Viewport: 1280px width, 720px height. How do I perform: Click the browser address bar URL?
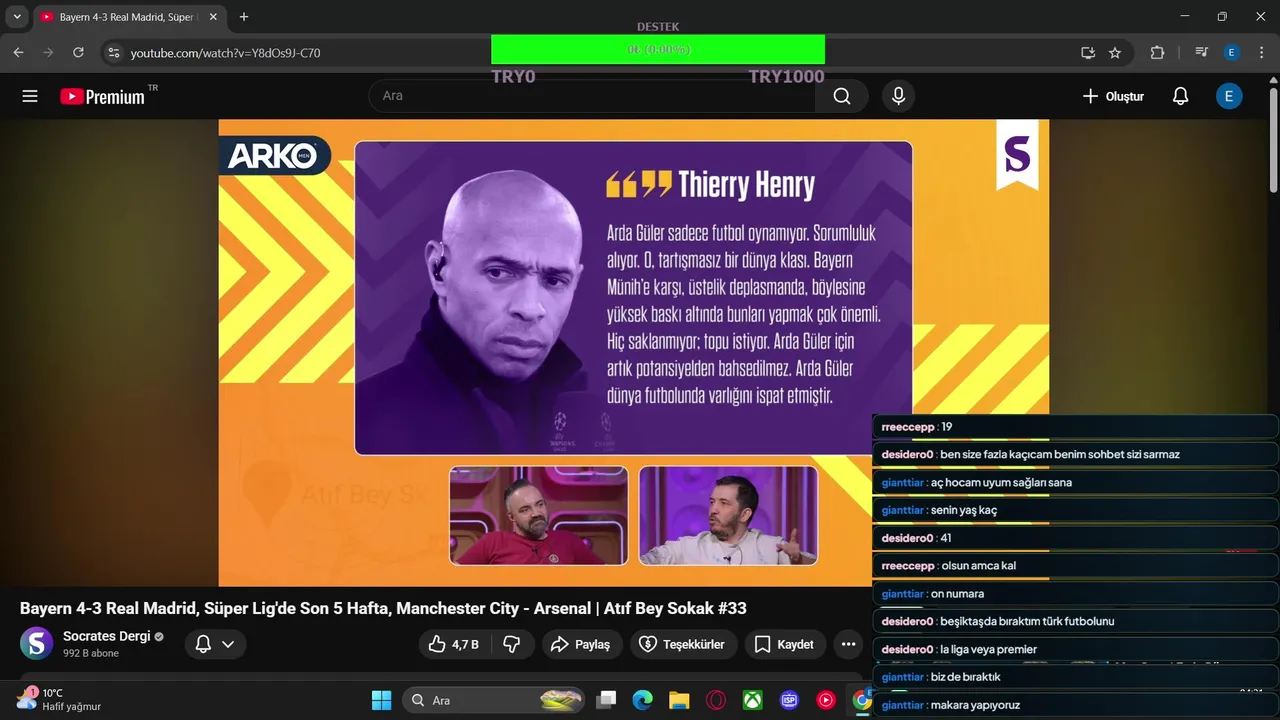point(226,52)
